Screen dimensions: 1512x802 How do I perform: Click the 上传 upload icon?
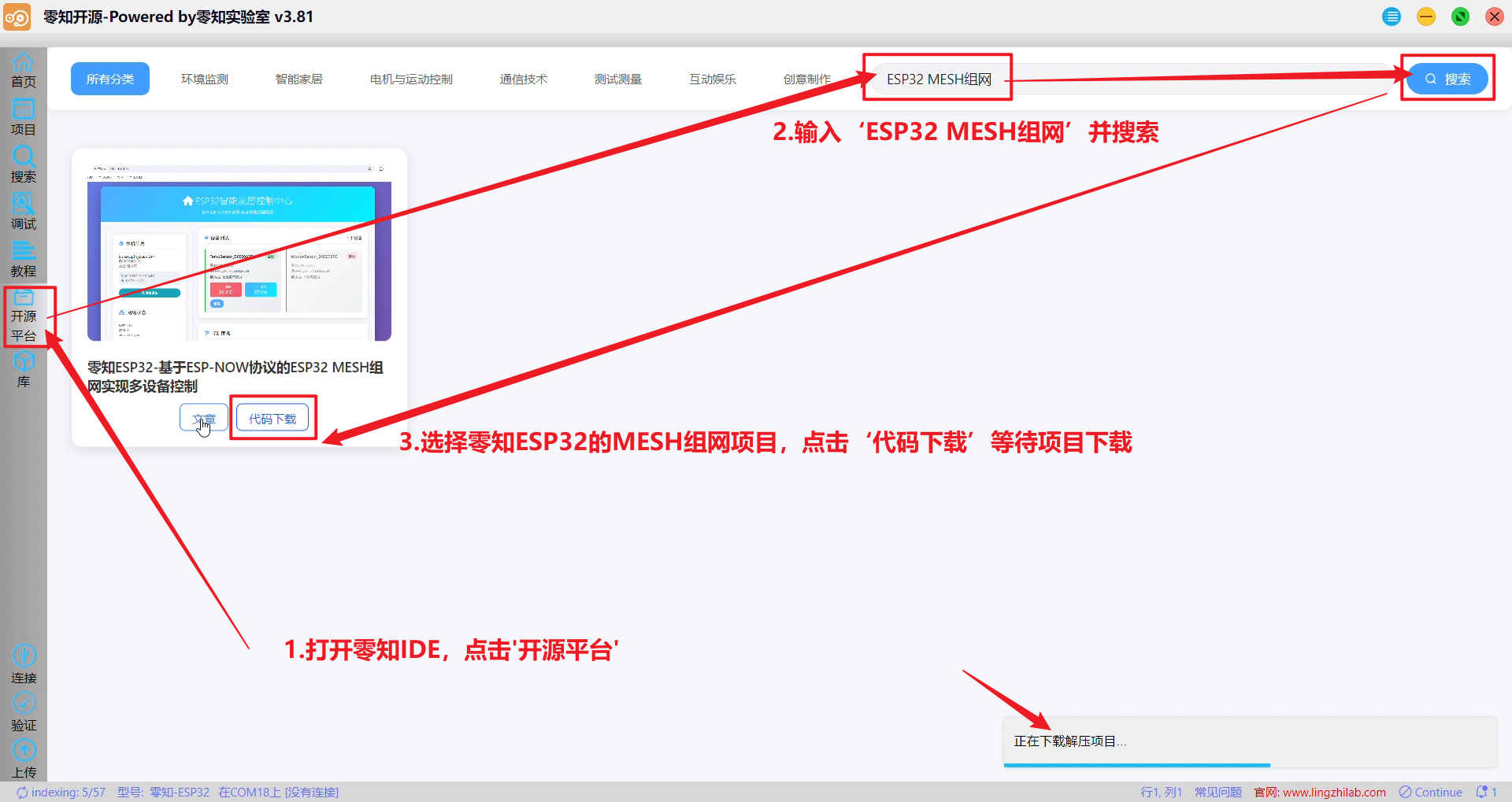[x=24, y=759]
